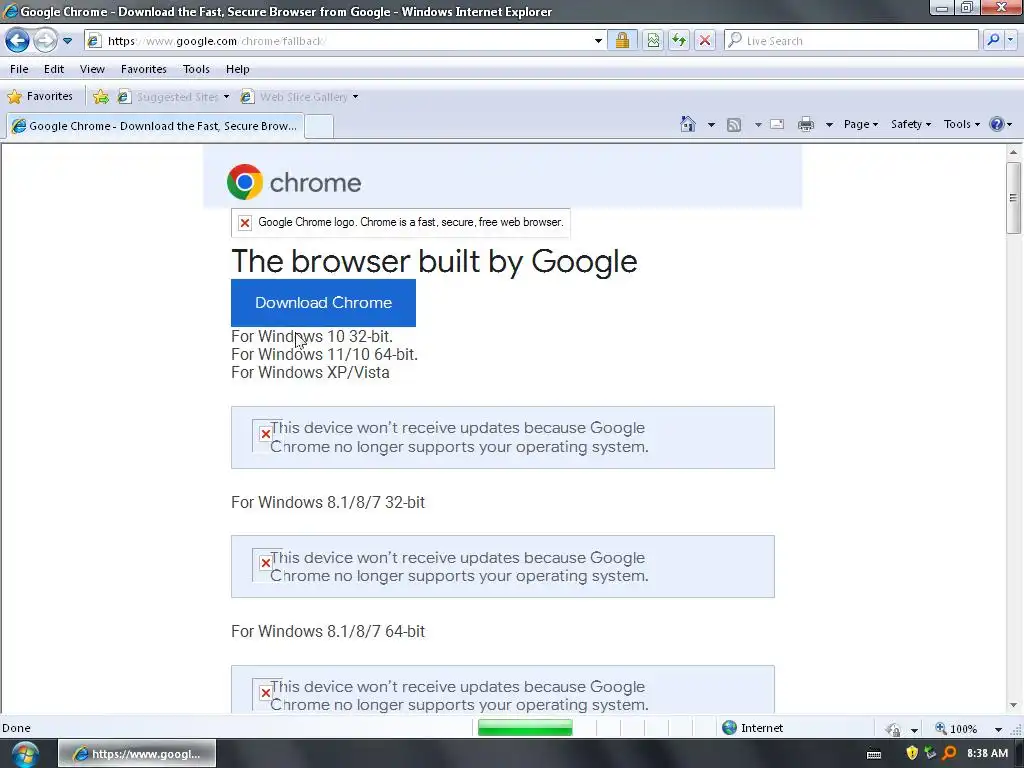Open the Tools menu in menu bar

click(196, 69)
